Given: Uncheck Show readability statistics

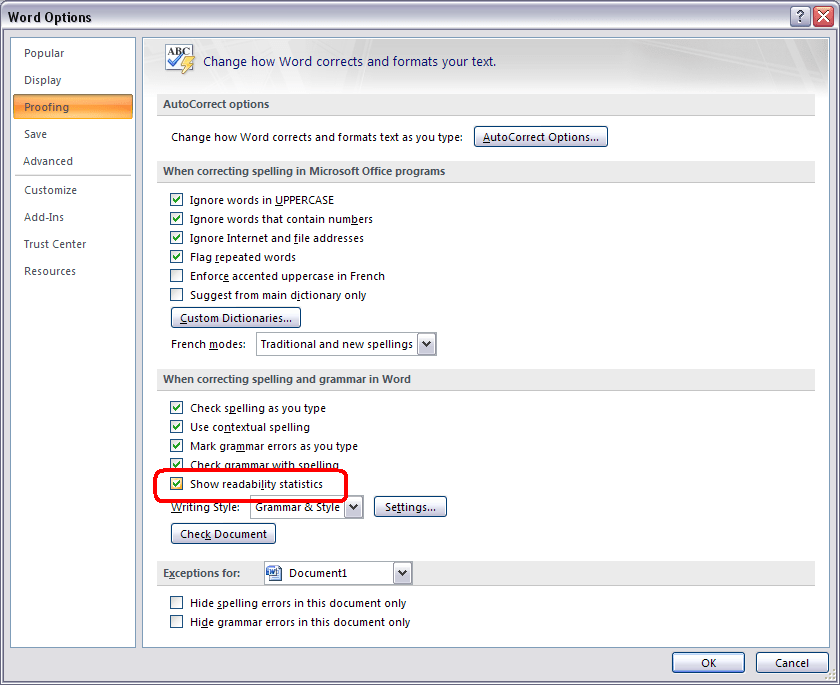Looking at the screenshot, I should click(x=177, y=484).
